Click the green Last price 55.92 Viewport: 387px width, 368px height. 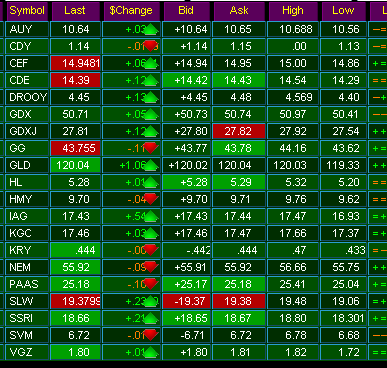pyautogui.click(x=76, y=267)
